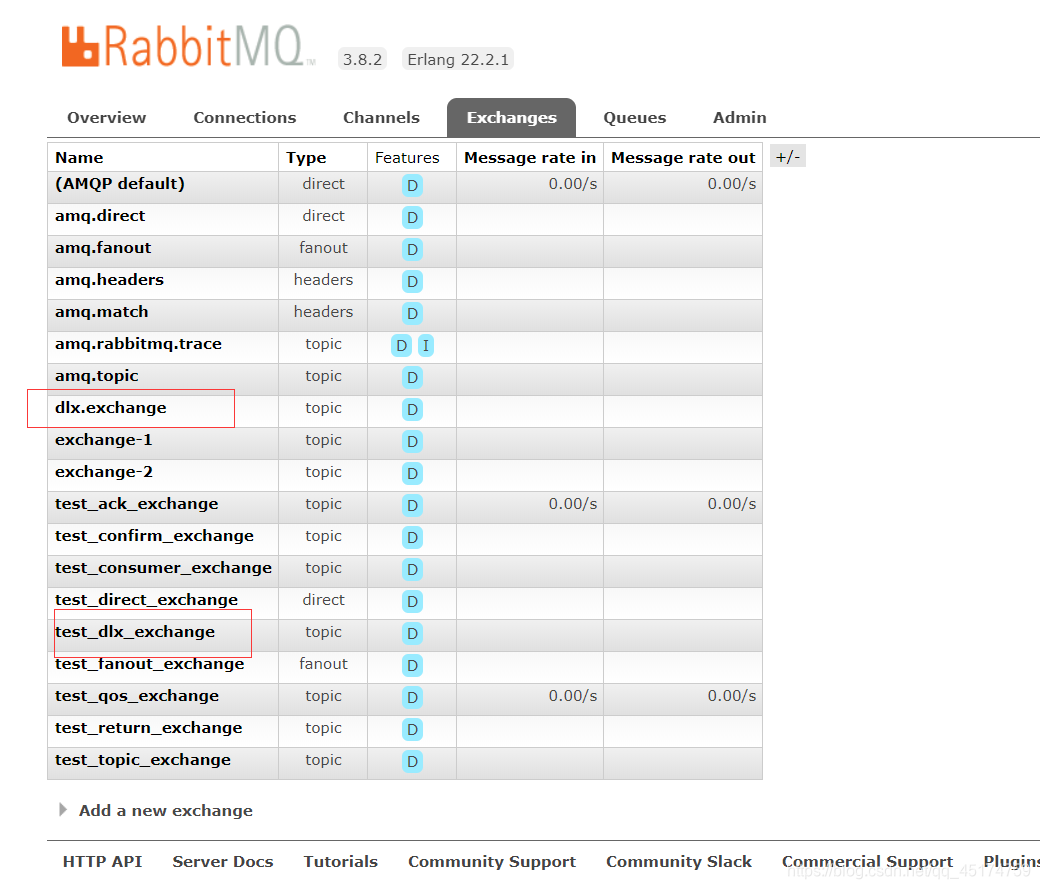Screen dimensions: 1040x889
Task: Click the D badge in amq.match row
Action: pyautogui.click(x=412, y=313)
